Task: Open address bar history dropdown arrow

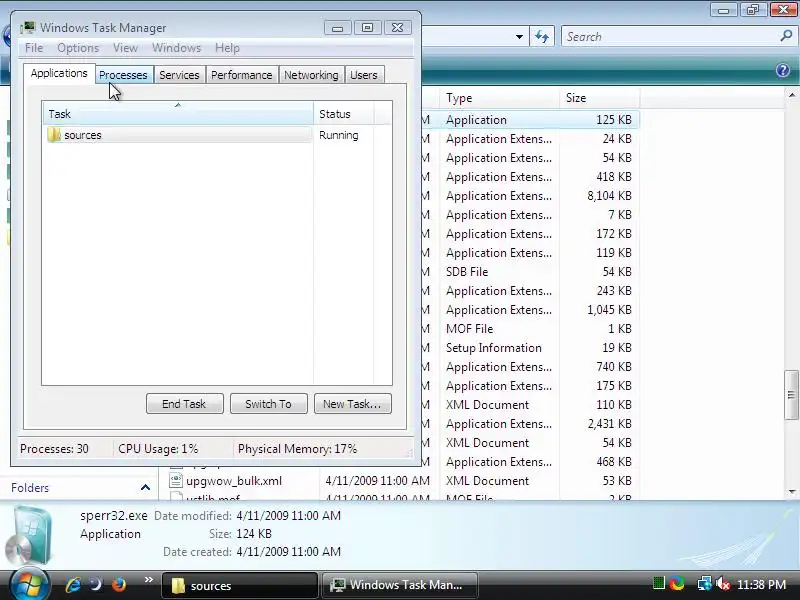Action: 519,37
